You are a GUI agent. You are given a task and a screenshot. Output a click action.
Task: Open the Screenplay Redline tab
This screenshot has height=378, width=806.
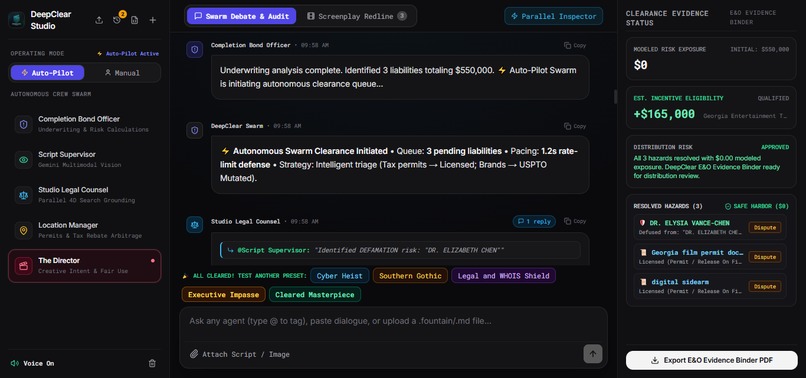coord(357,16)
